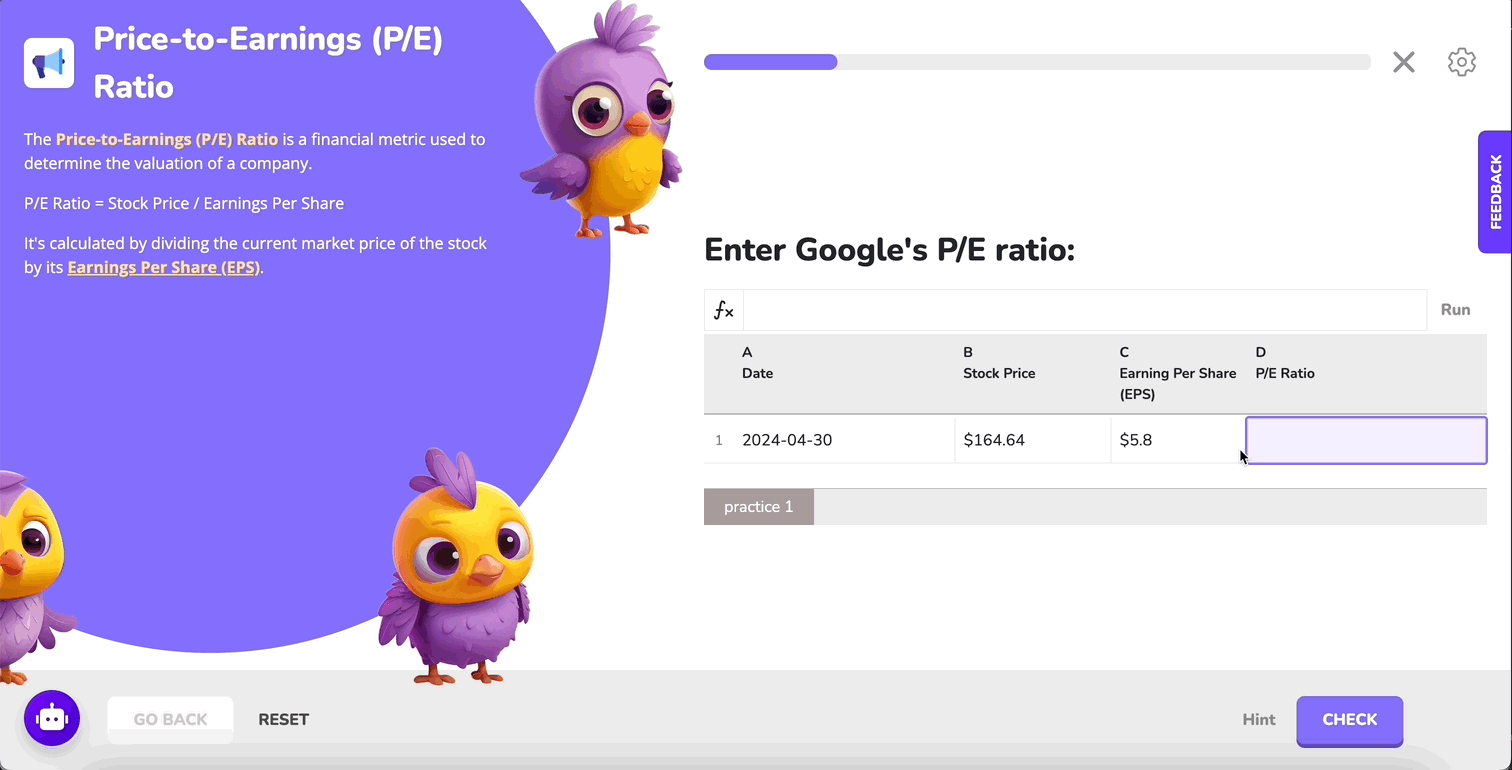Run the formula with the Run button
The height and width of the screenshot is (770, 1512).
tap(1455, 310)
